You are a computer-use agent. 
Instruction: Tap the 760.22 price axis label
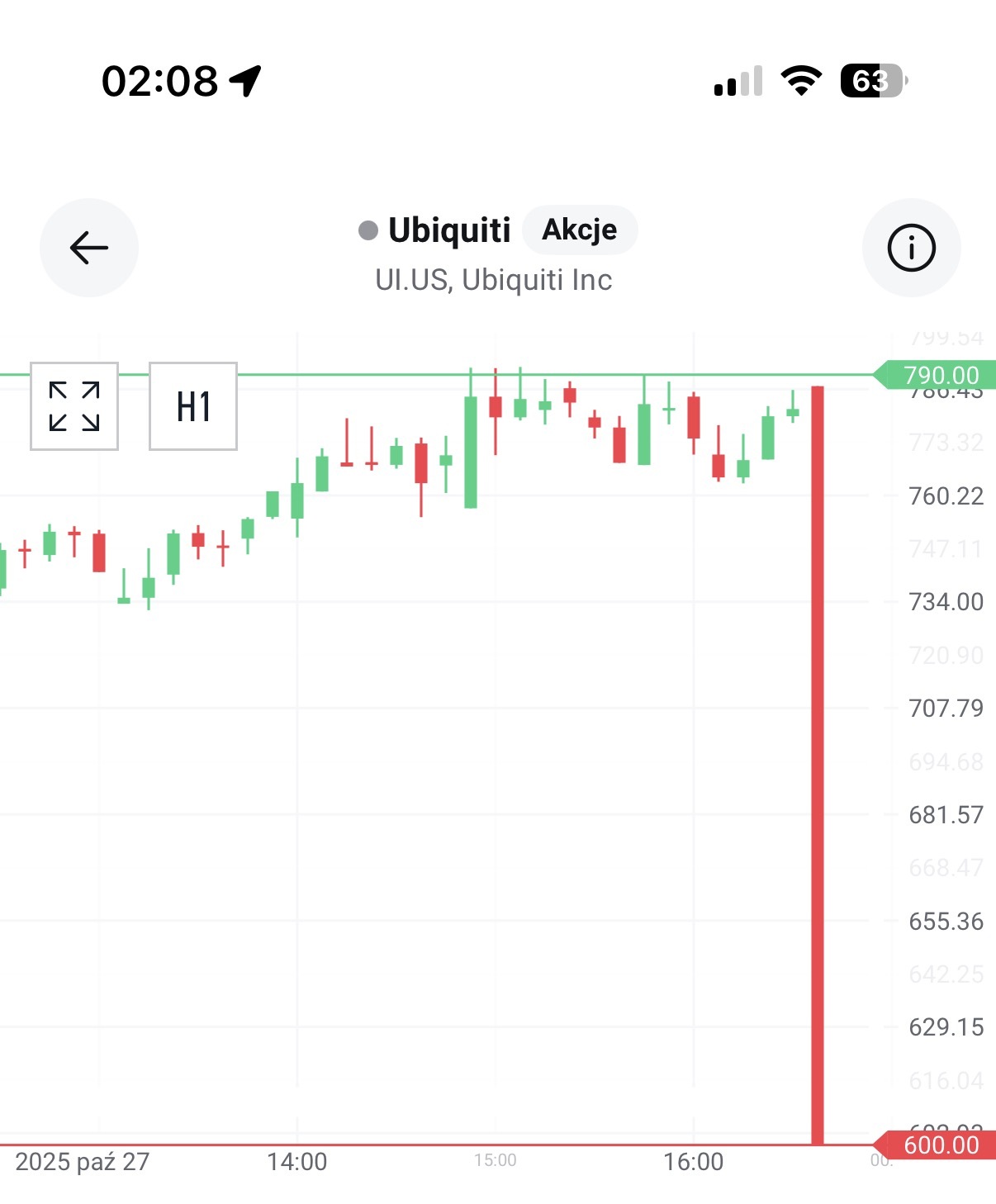coord(946,496)
